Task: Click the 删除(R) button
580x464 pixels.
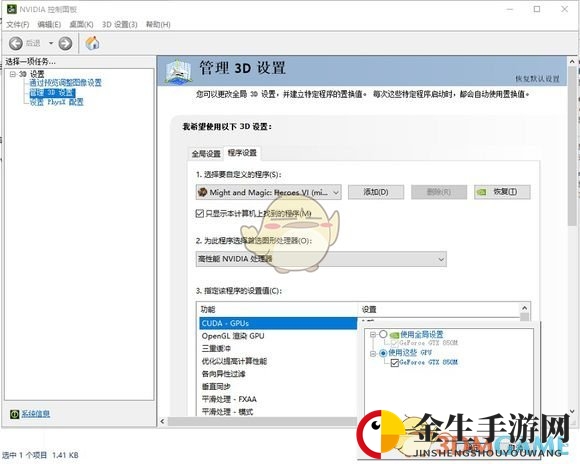Action: point(439,192)
